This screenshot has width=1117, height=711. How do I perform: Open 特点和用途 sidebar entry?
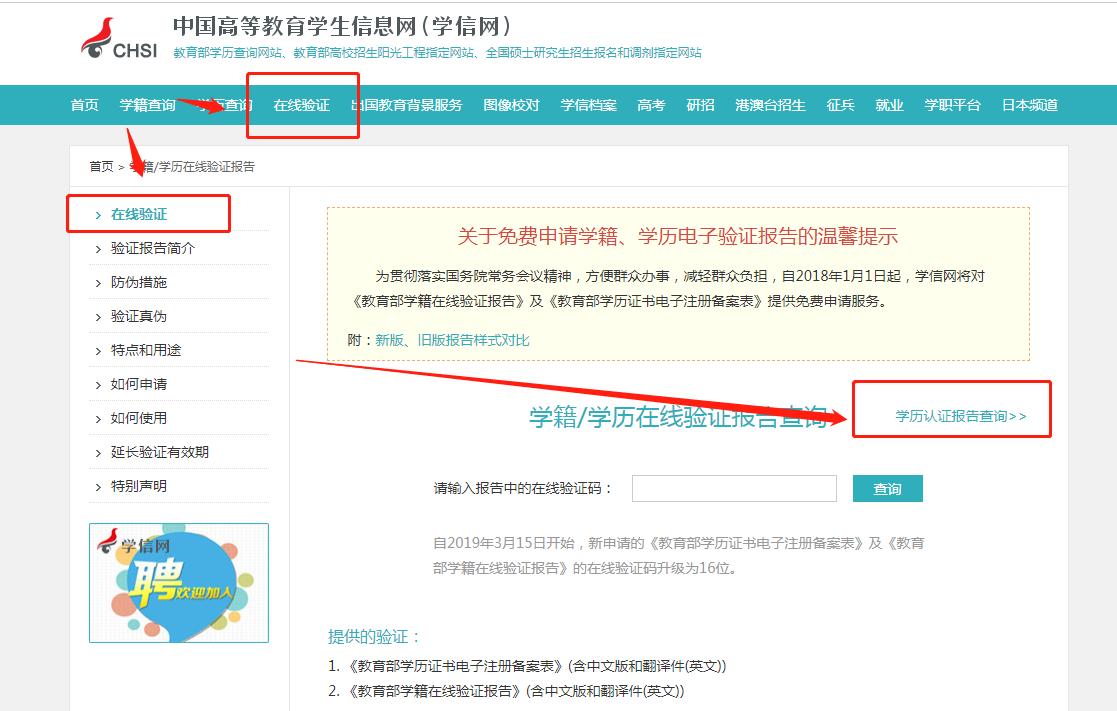click(146, 350)
